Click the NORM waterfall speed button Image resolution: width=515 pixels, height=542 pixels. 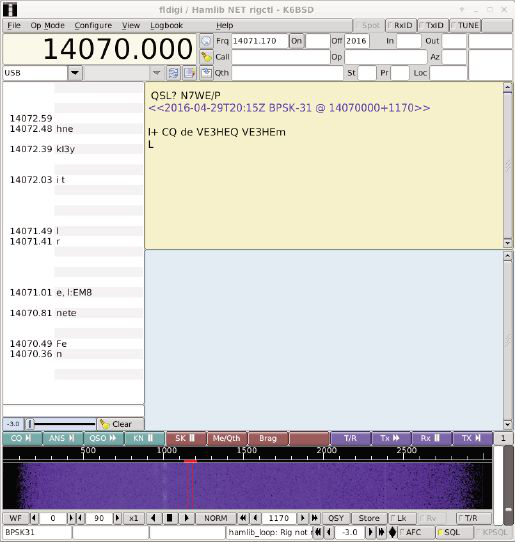(216, 518)
